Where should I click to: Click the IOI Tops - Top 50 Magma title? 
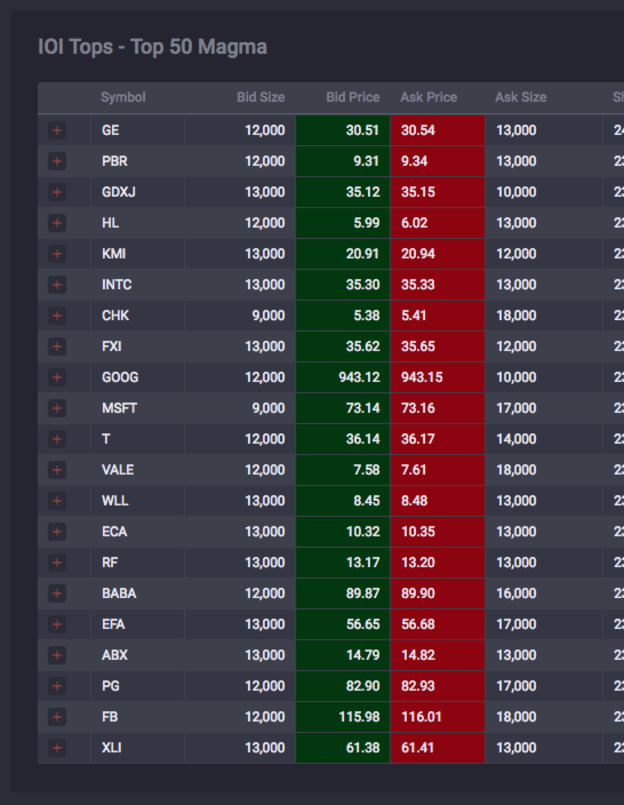[x=153, y=47]
